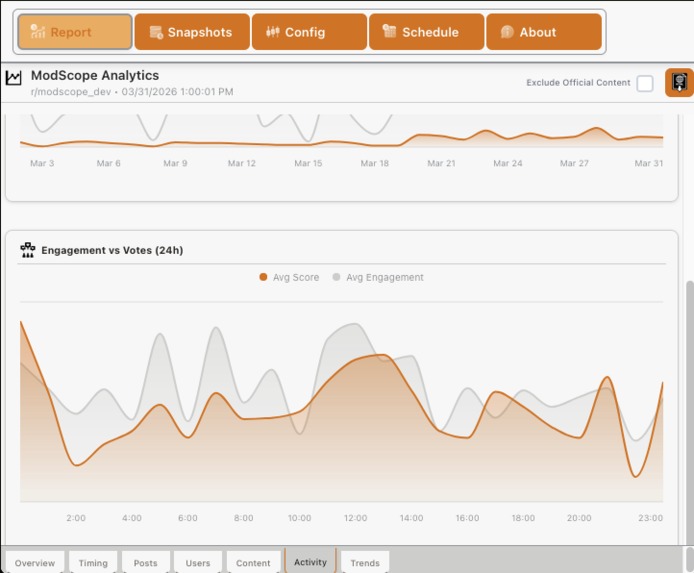694x573 pixels.
Task: Open the About tab
Action: pos(544,32)
